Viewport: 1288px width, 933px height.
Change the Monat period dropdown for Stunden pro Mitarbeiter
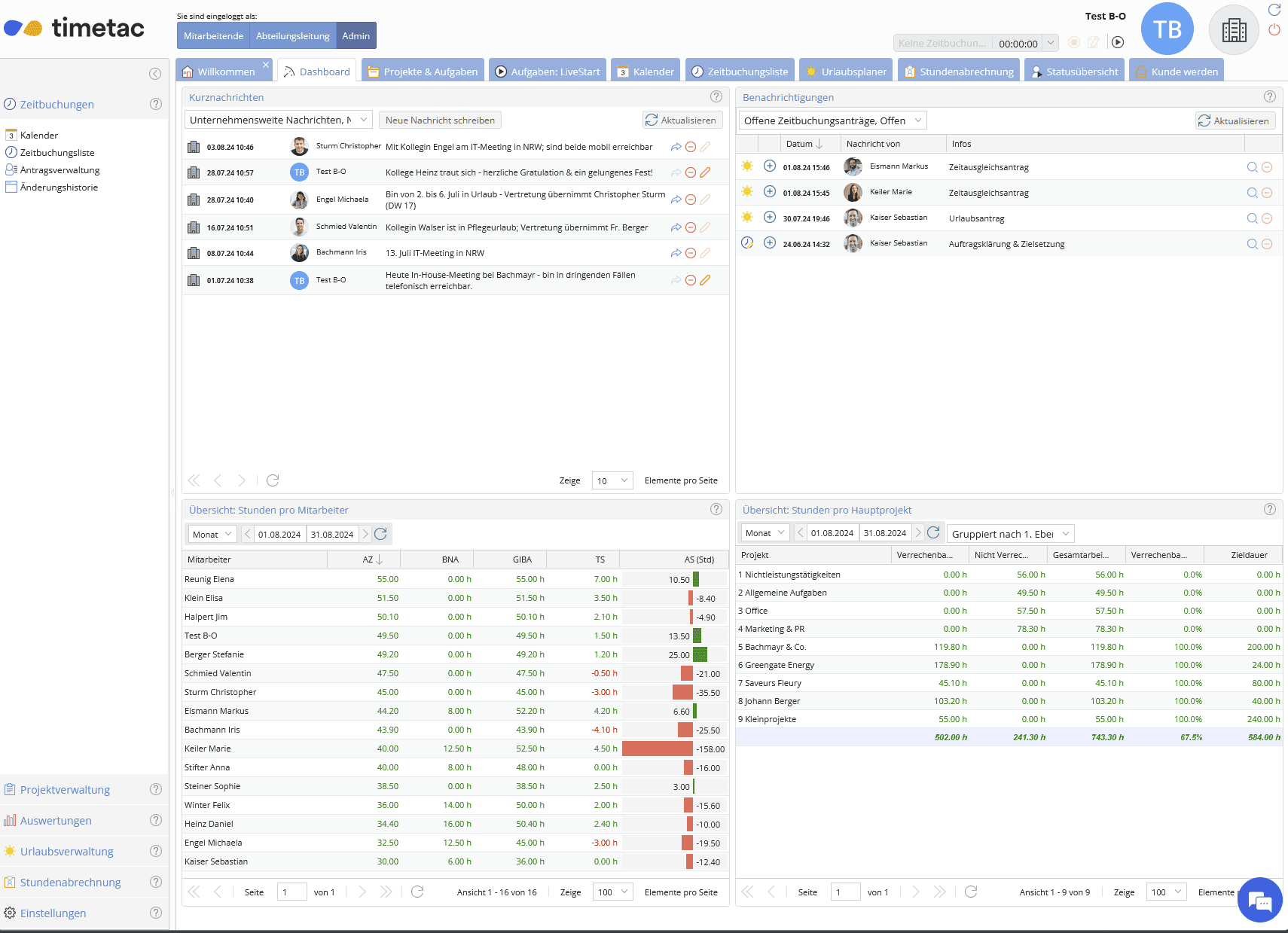click(212, 534)
